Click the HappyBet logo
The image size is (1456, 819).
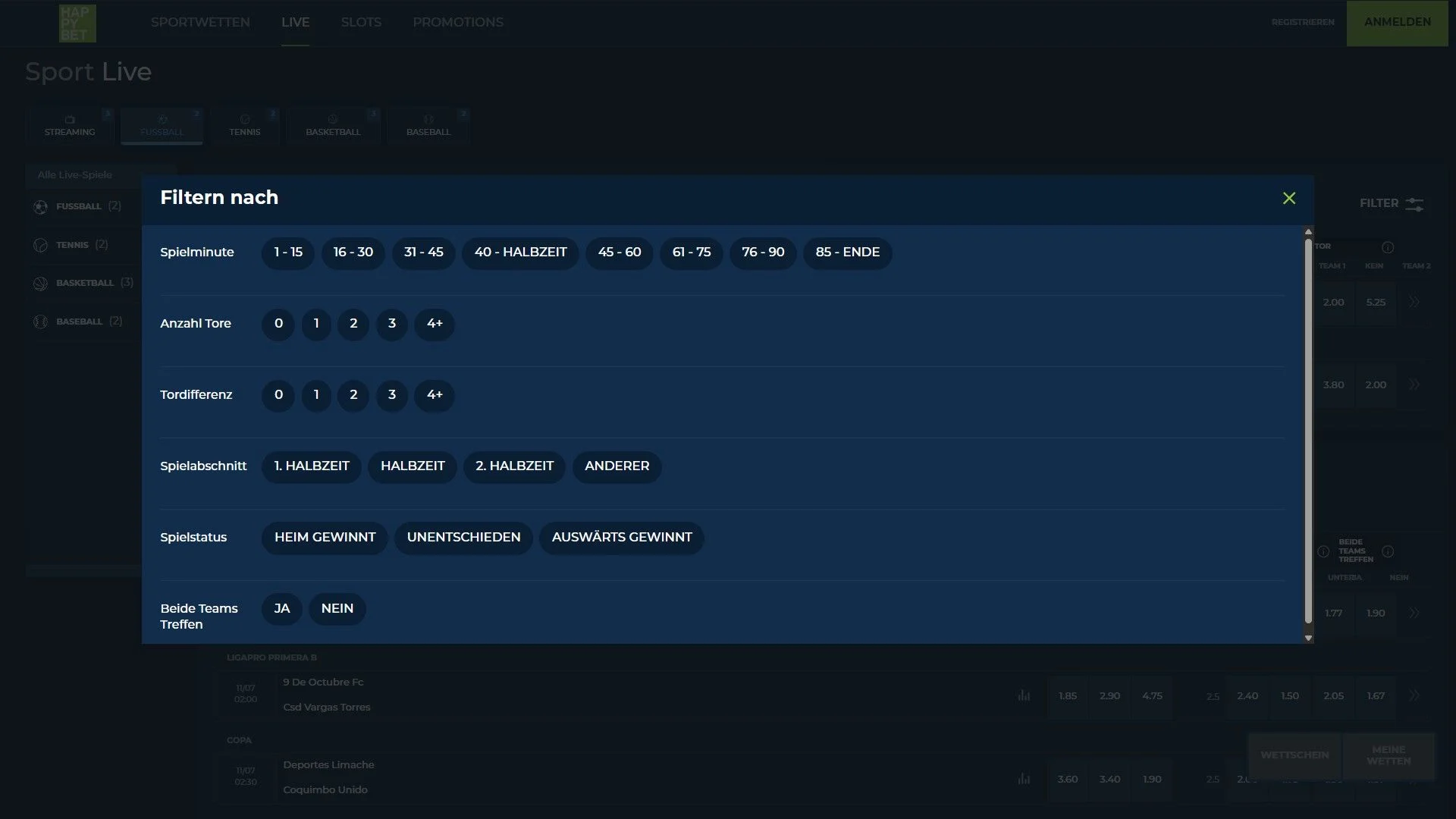tap(77, 23)
